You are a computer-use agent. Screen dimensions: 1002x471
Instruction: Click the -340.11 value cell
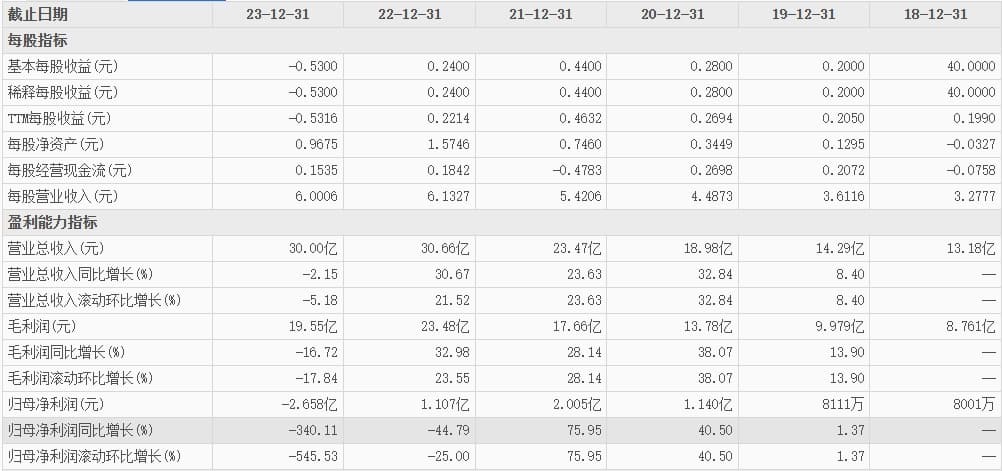pos(313,430)
